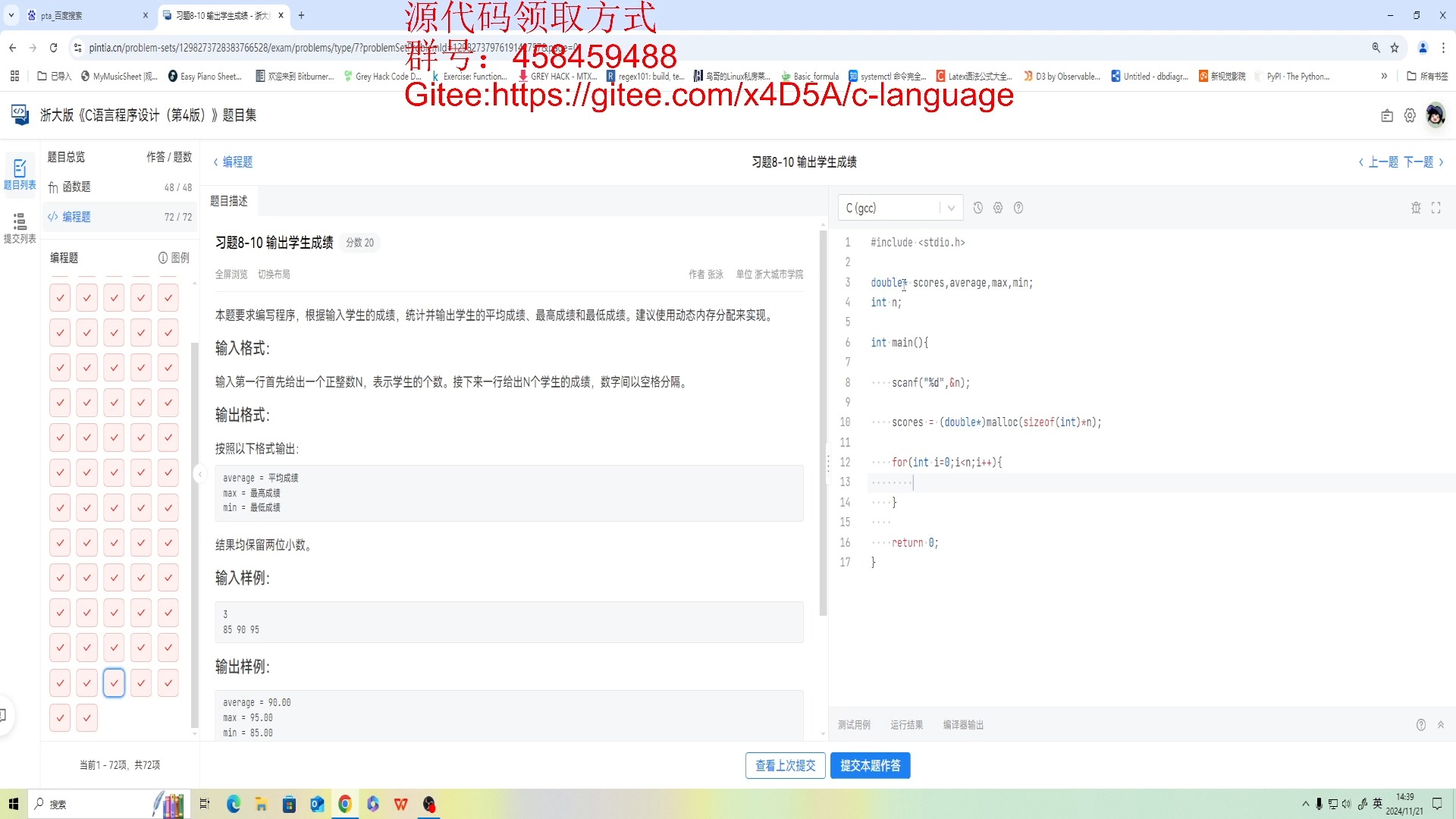The image size is (1456, 819).
Task: Select second problem tile in top grid row
Action: tap(87, 297)
